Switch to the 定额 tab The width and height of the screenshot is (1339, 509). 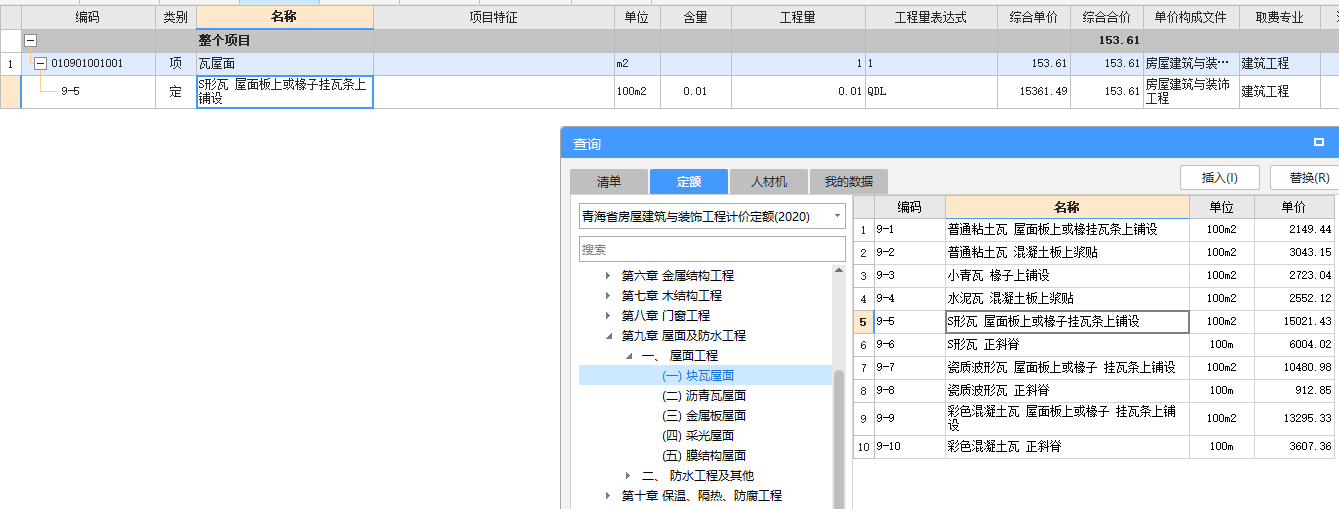689,181
